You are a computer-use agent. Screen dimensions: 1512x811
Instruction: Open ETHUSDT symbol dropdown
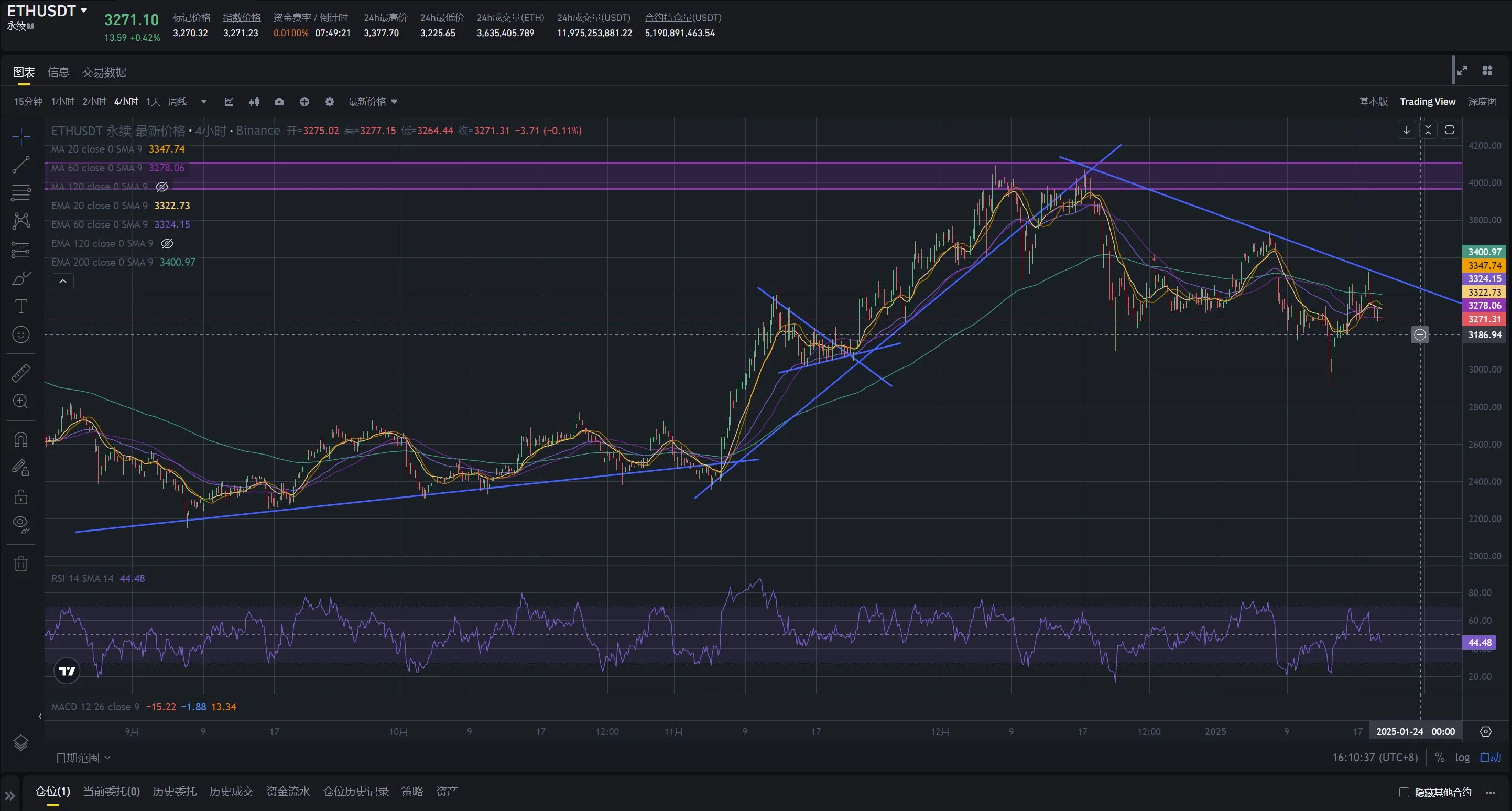tap(84, 10)
